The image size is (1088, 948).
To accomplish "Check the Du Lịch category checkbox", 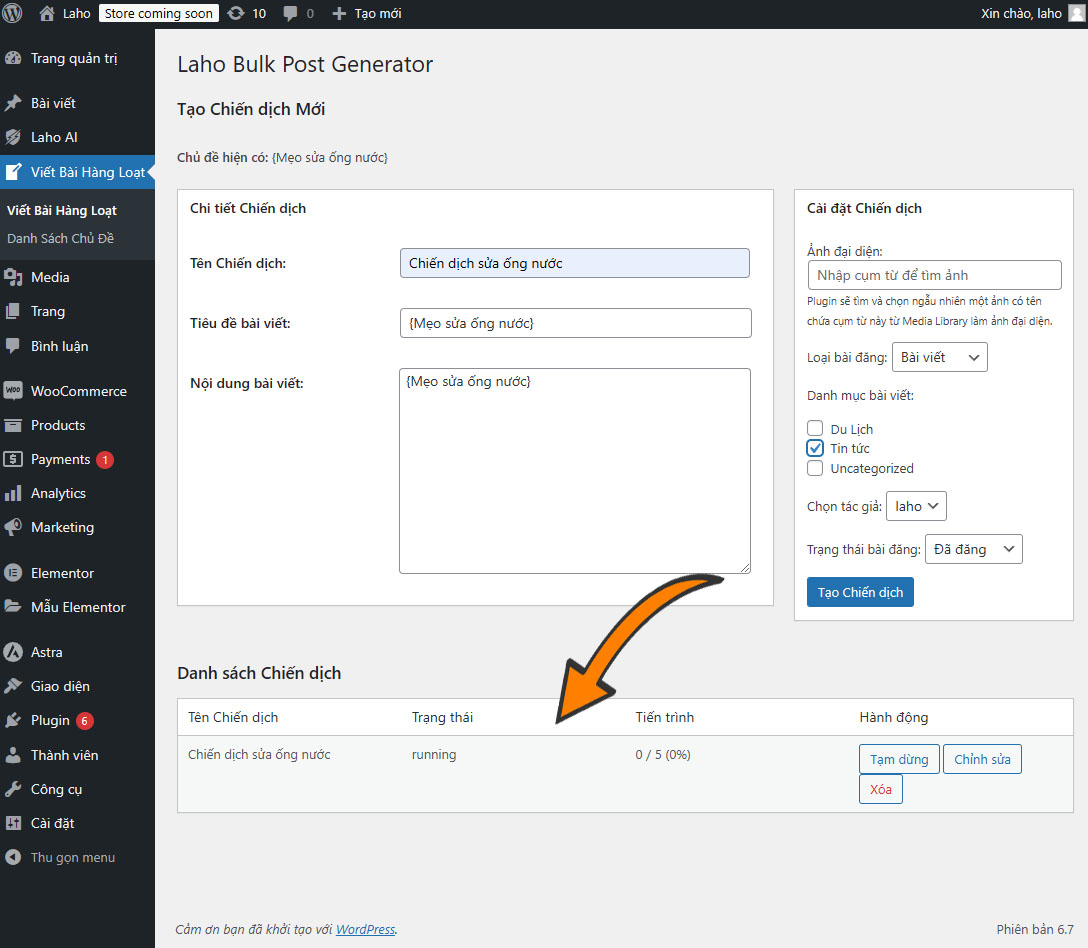I will pos(815,429).
